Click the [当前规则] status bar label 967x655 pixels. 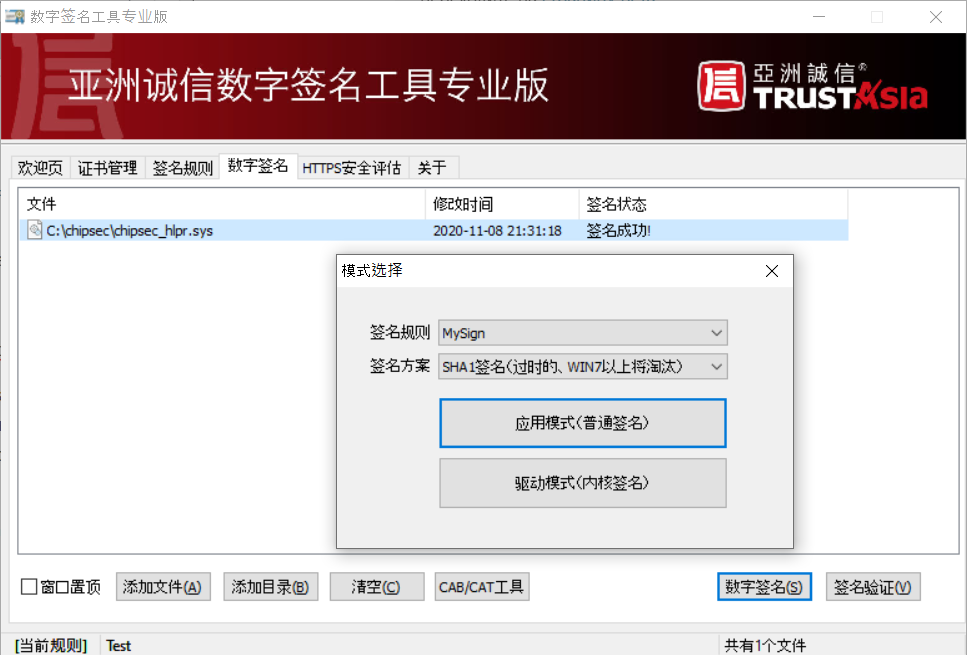tap(51, 645)
